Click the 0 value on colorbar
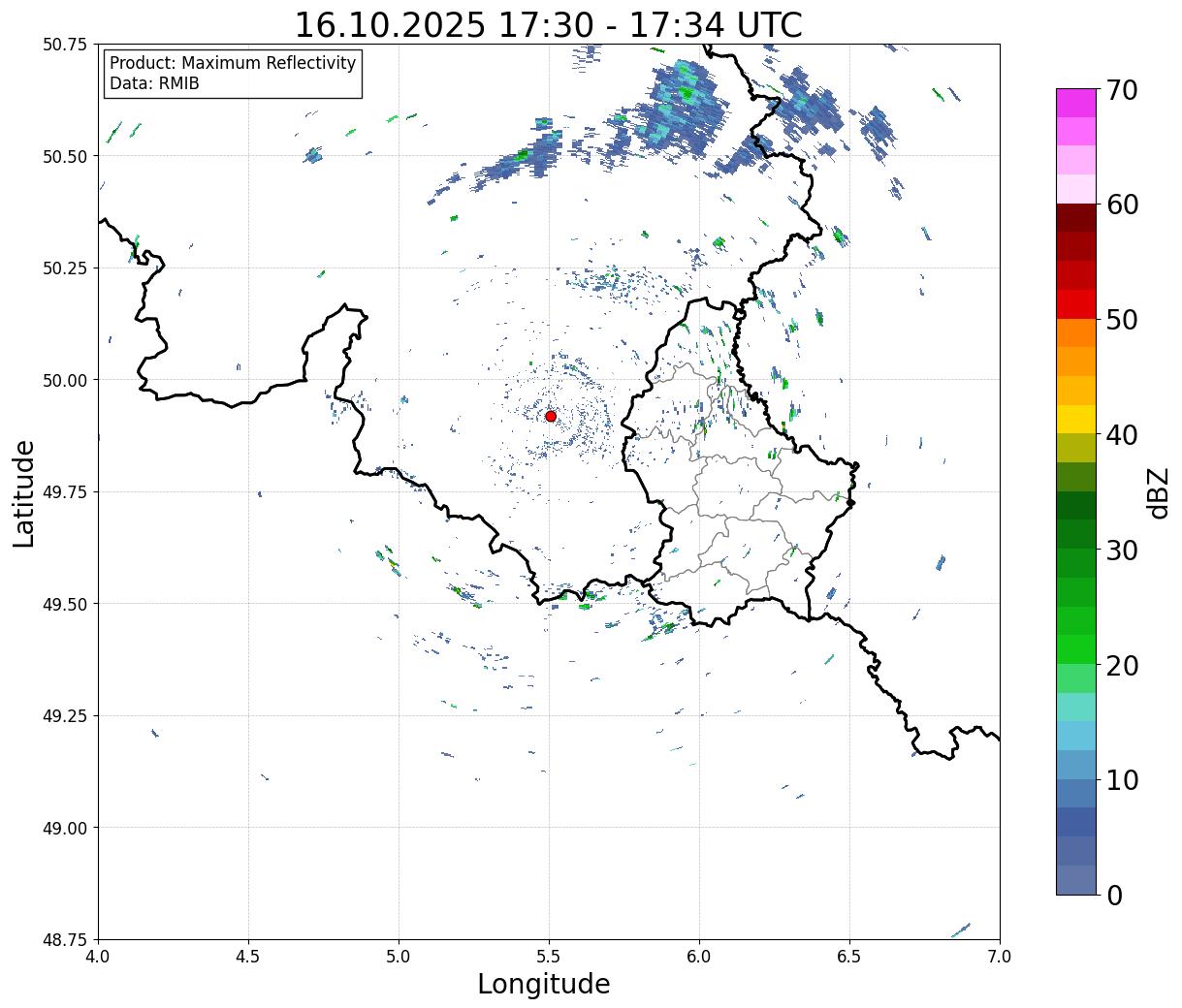The image size is (1182, 1008). coord(1114,895)
